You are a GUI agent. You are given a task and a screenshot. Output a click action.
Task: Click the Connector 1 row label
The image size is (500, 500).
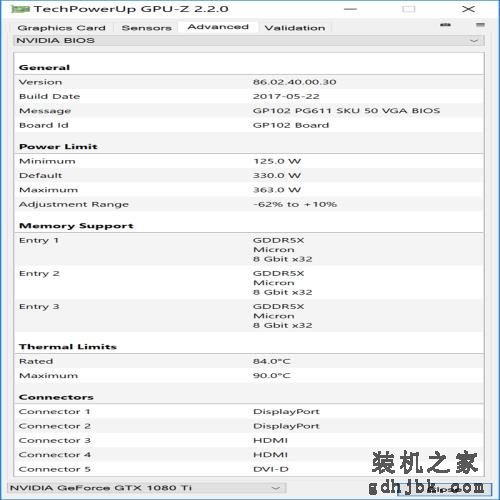click(x=55, y=411)
